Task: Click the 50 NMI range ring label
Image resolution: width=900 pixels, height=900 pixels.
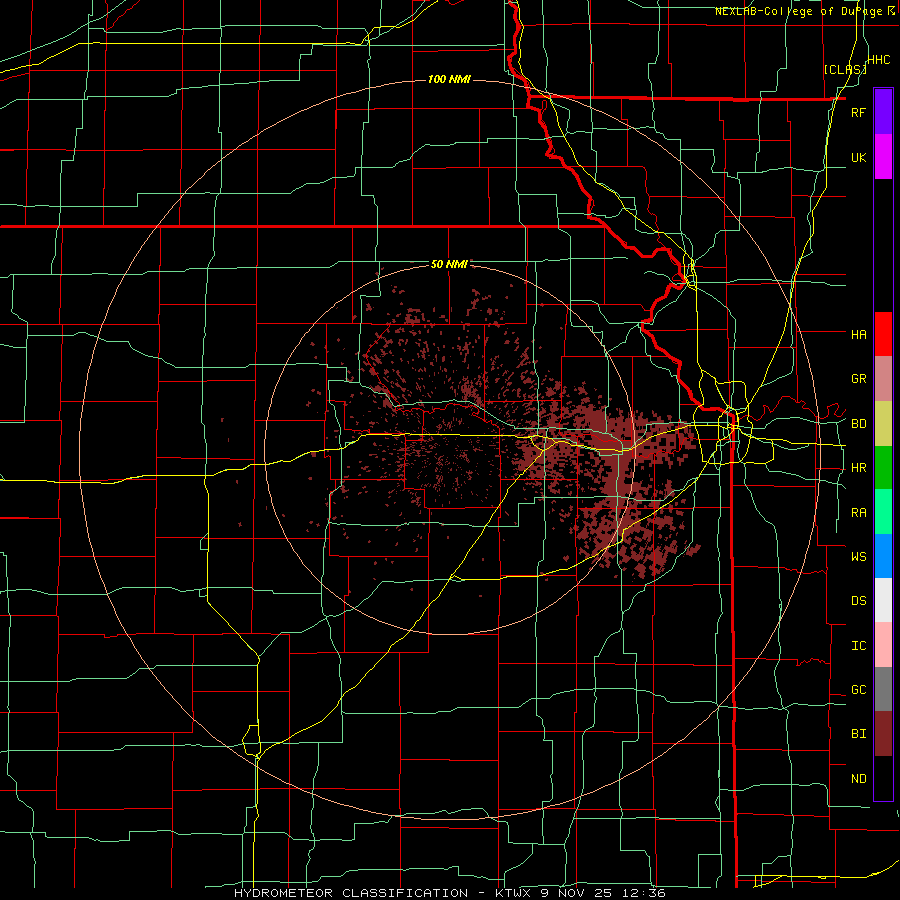Action: point(449,264)
